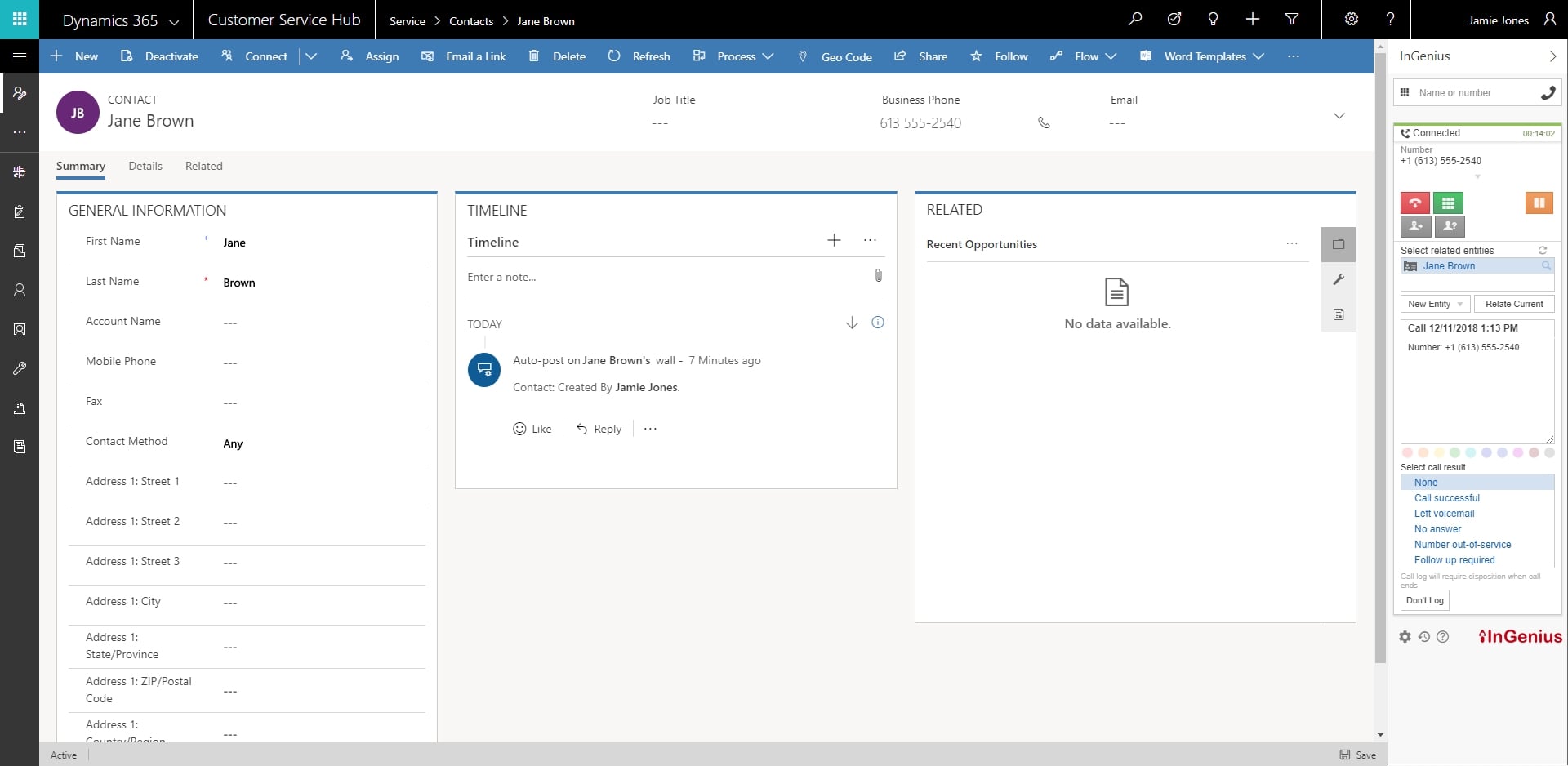Image resolution: width=1568 pixels, height=766 pixels.
Task: Open the Word Templates dropdown
Action: (1202, 56)
